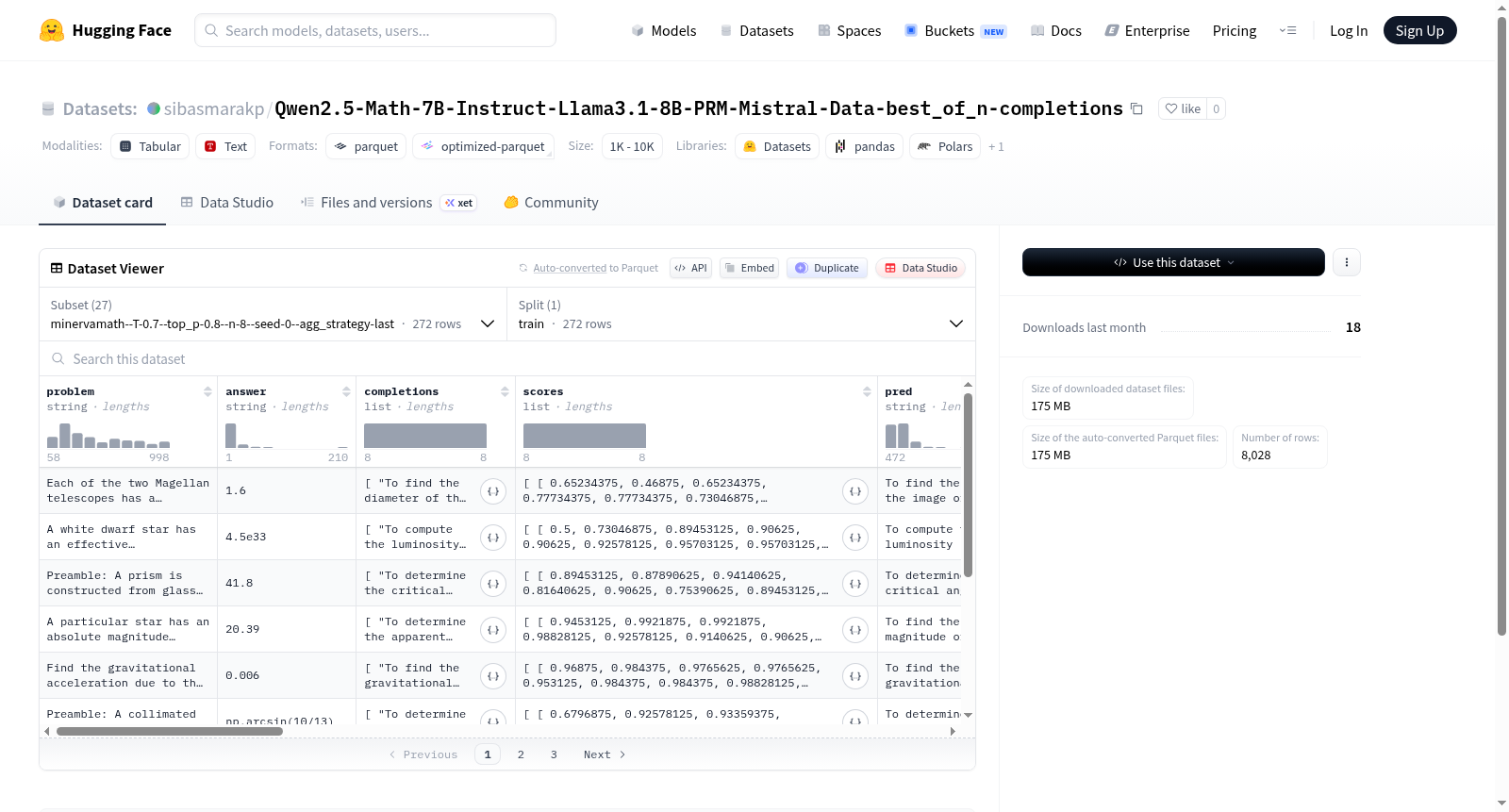Open the Subset selection dropdown
The image size is (1509, 812).
[274, 314]
